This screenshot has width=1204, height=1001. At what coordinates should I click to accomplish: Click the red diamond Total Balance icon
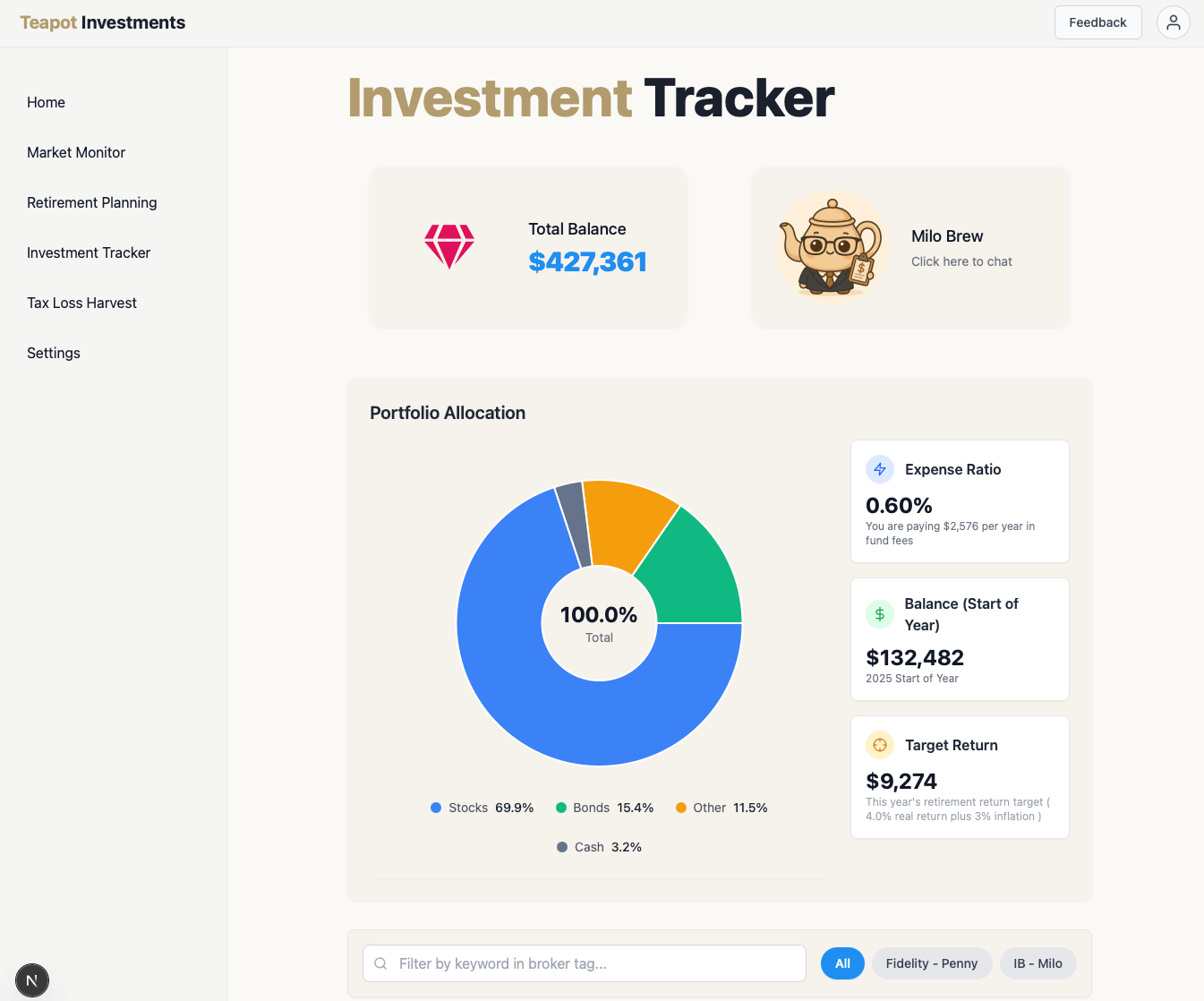click(449, 246)
